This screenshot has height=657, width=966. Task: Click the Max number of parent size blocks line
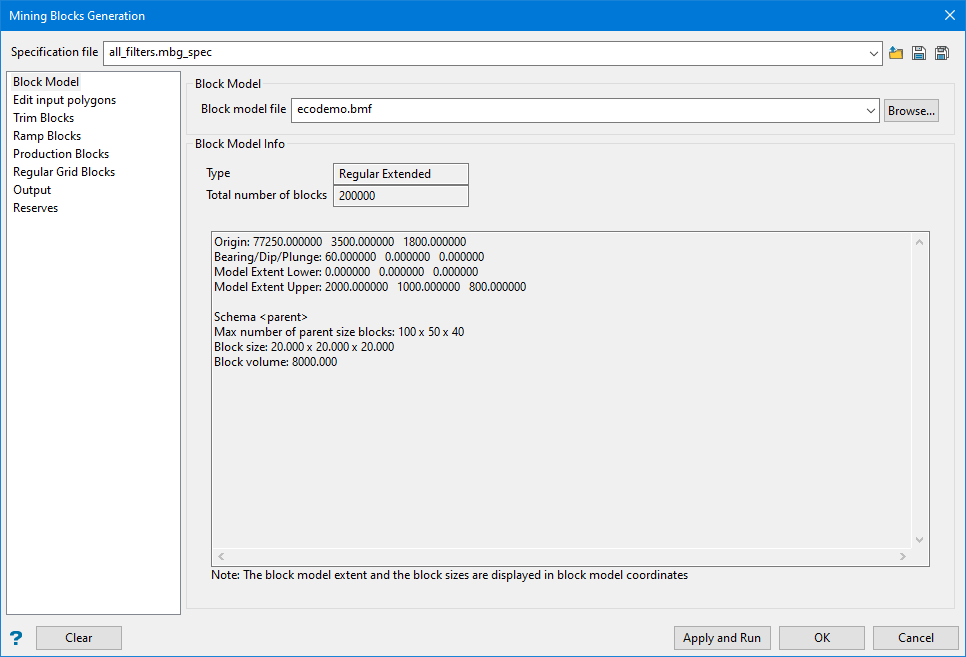[x=339, y=332]
